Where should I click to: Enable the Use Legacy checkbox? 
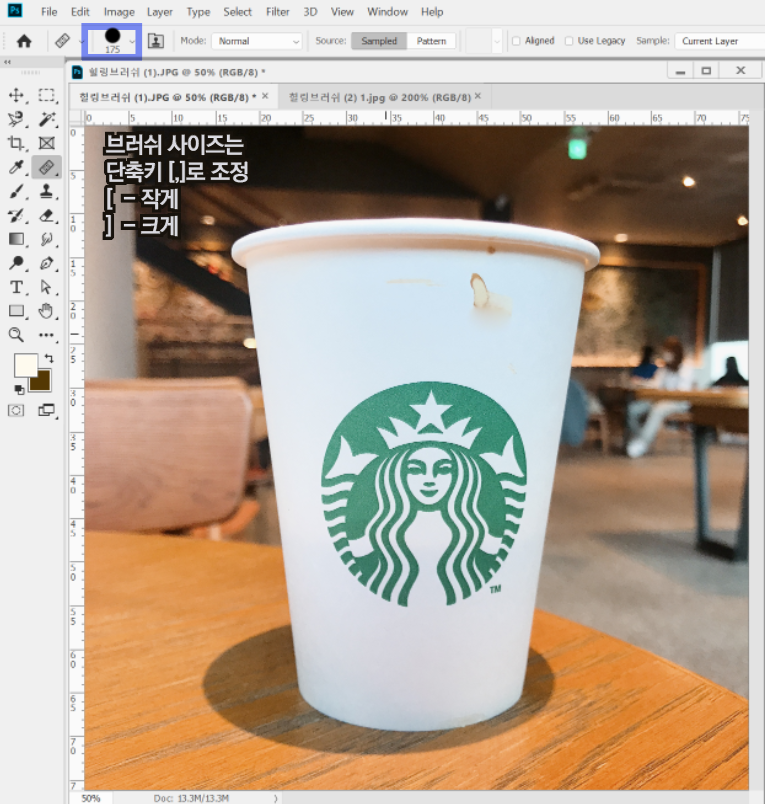pos(569,41)
